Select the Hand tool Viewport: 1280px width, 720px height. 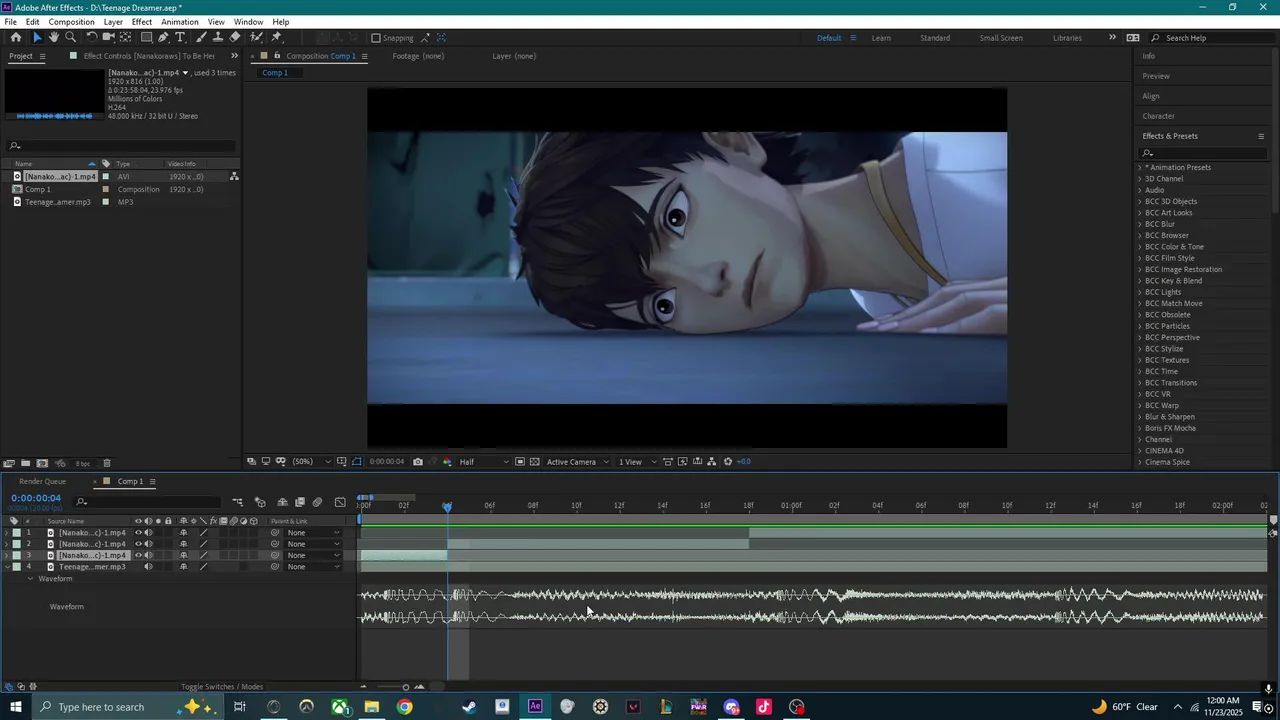point(54,37)
